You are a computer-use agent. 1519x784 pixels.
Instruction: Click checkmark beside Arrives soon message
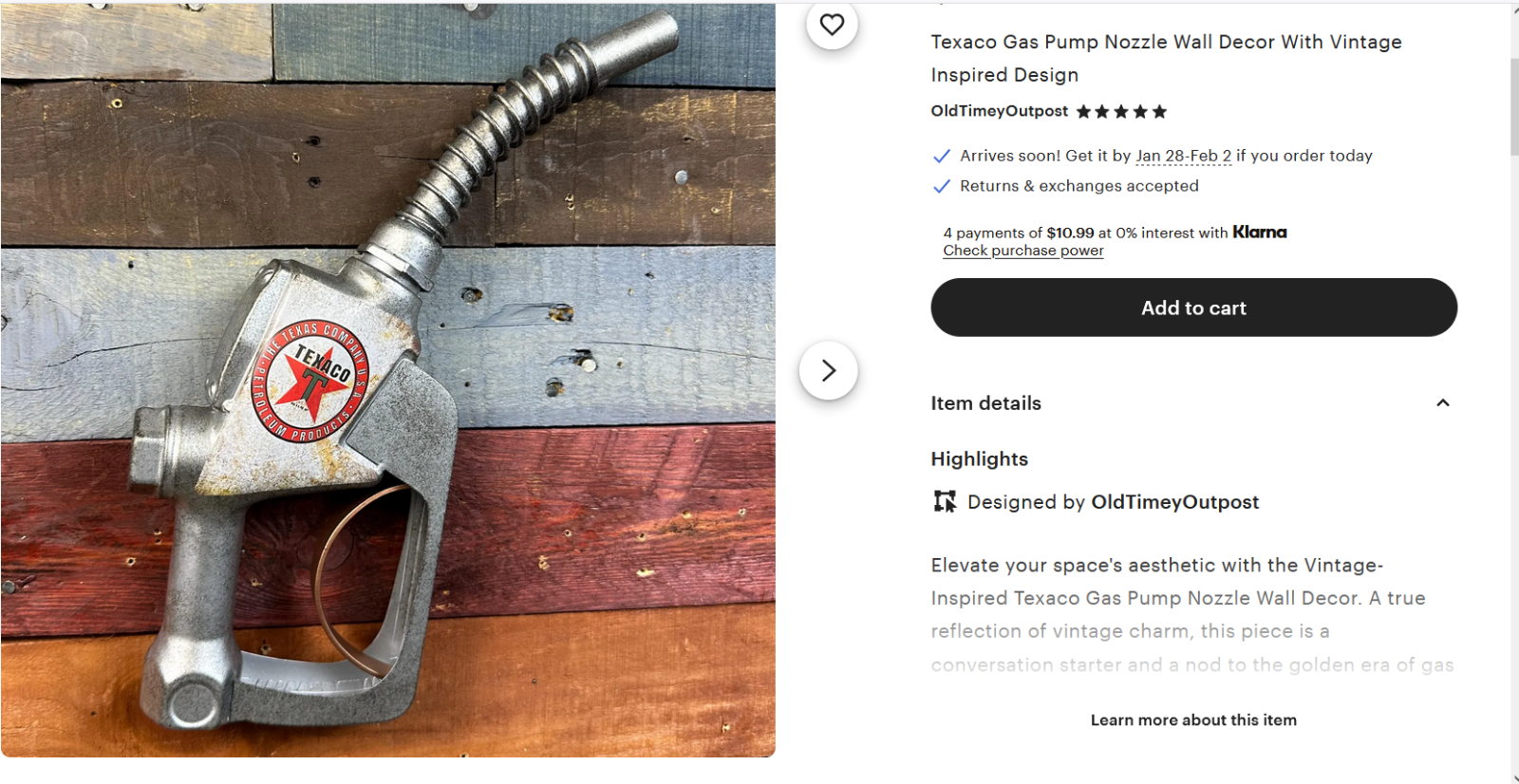tap(941, 156)
